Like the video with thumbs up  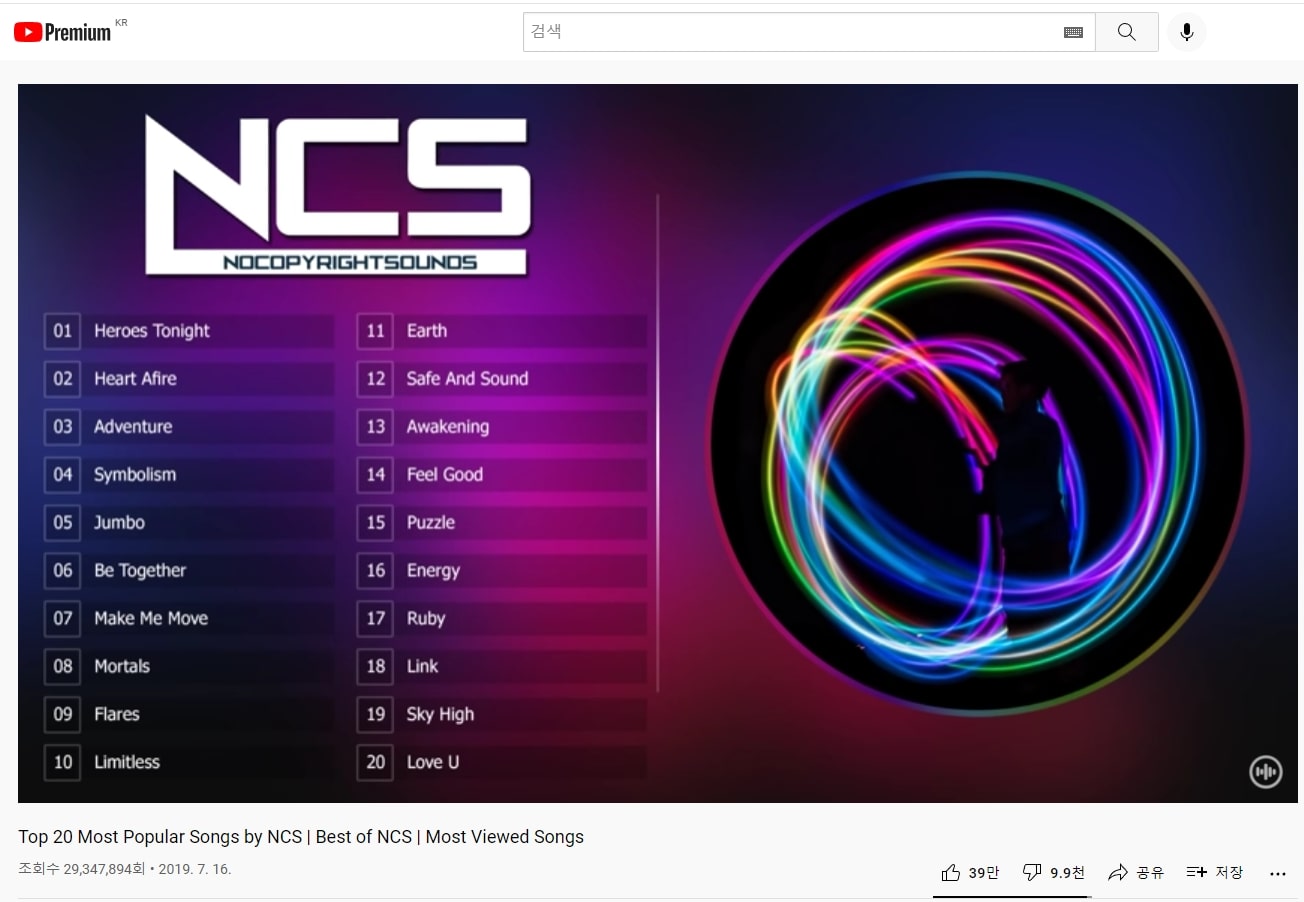coord(951,873)
